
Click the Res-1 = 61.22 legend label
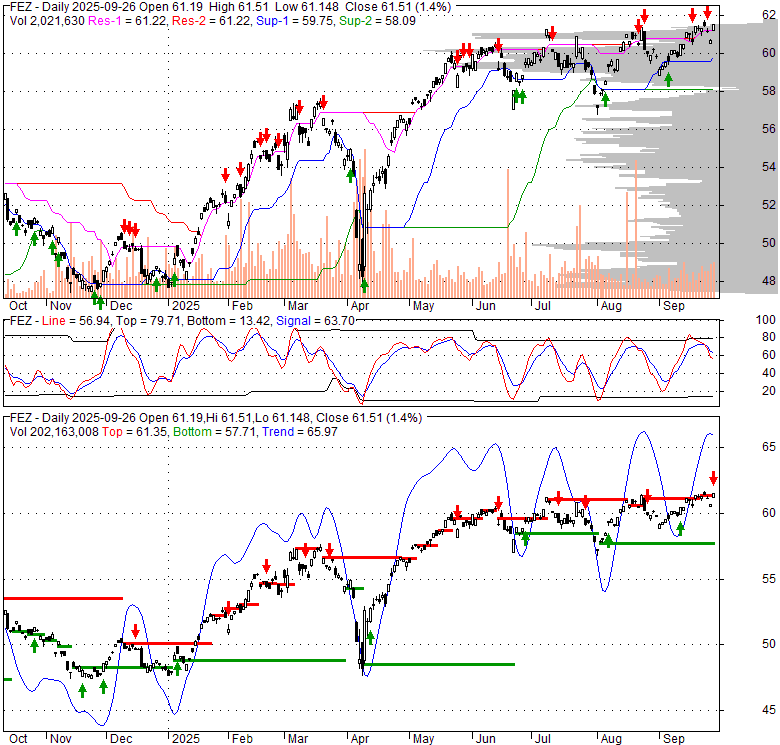(x=127, y=21)
